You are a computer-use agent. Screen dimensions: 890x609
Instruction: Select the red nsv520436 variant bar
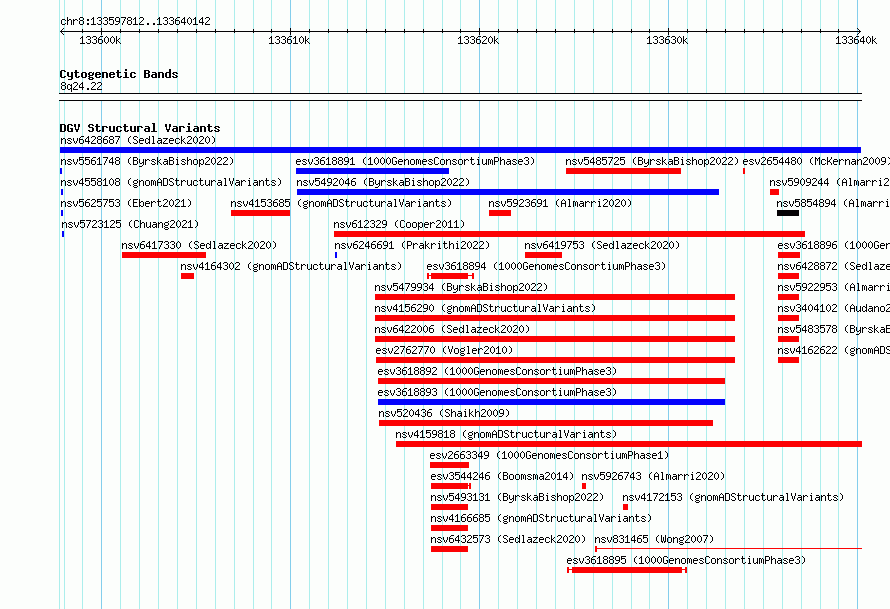(x=546, y=423)
